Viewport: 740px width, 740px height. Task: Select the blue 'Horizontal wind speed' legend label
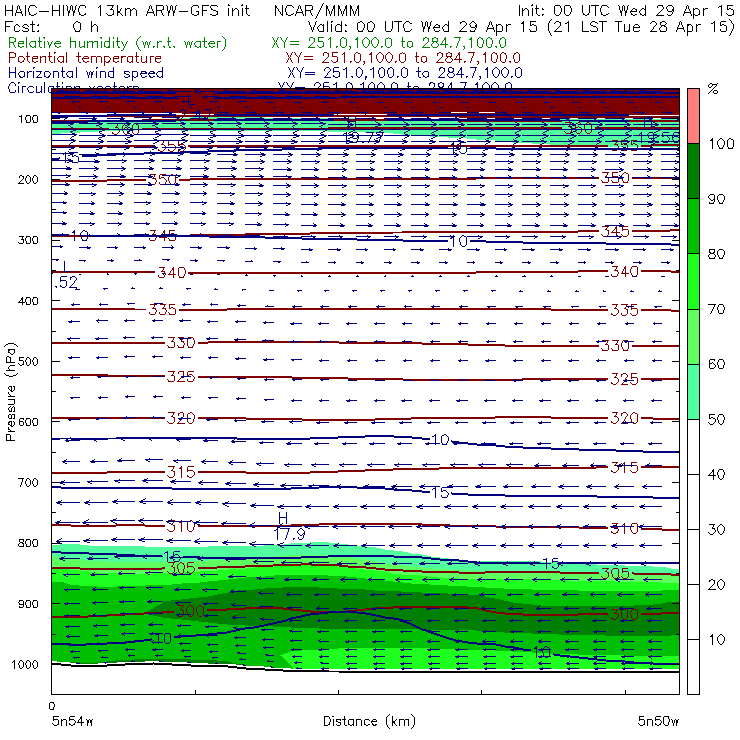tap(86, 73)
